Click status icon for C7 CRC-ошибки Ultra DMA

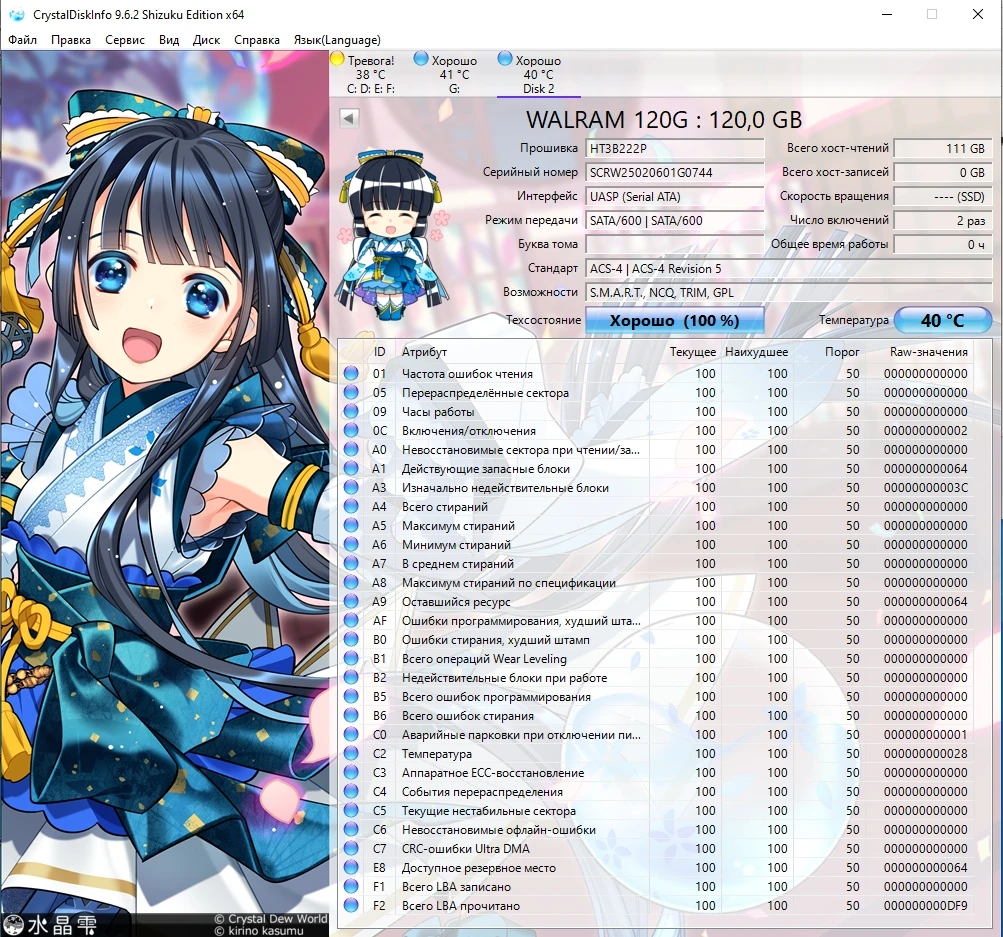351,849
